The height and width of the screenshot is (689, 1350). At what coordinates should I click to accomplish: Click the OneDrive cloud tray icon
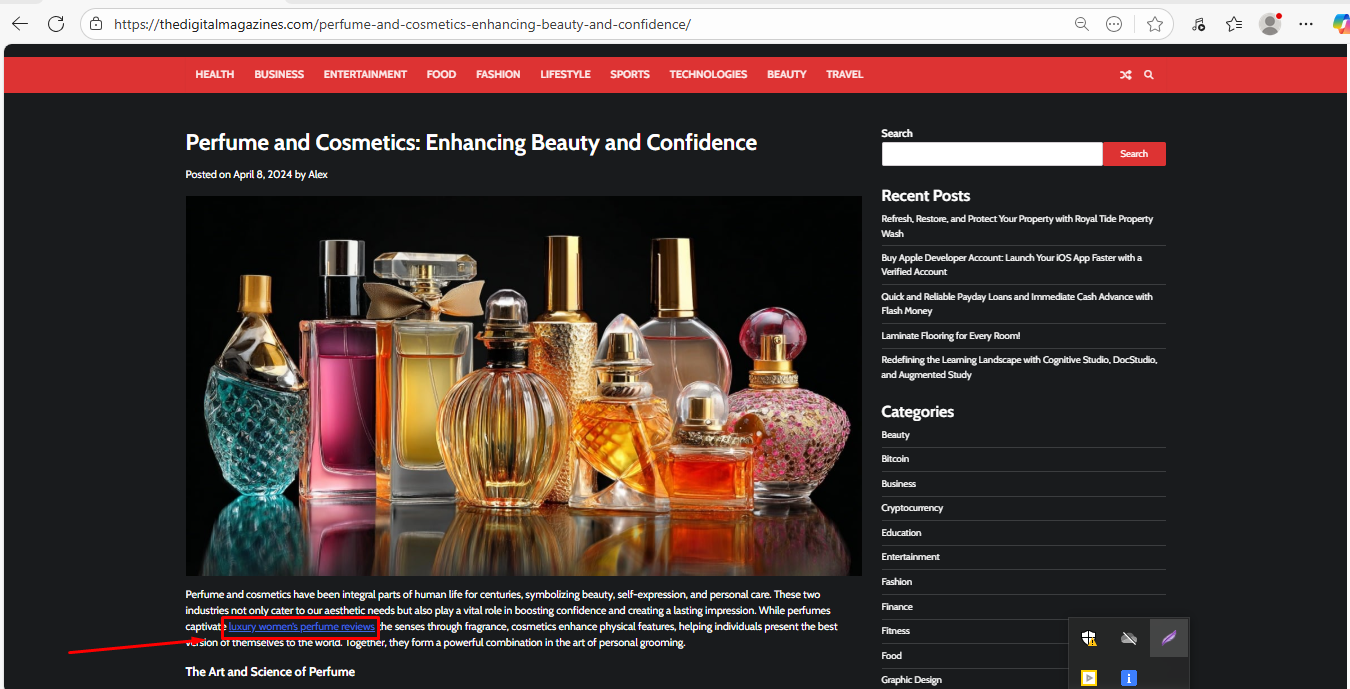click(x=1129, y=638)
